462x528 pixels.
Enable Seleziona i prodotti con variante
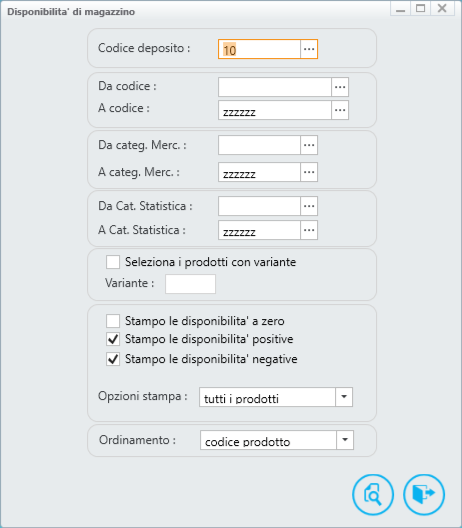coord(113,262)
